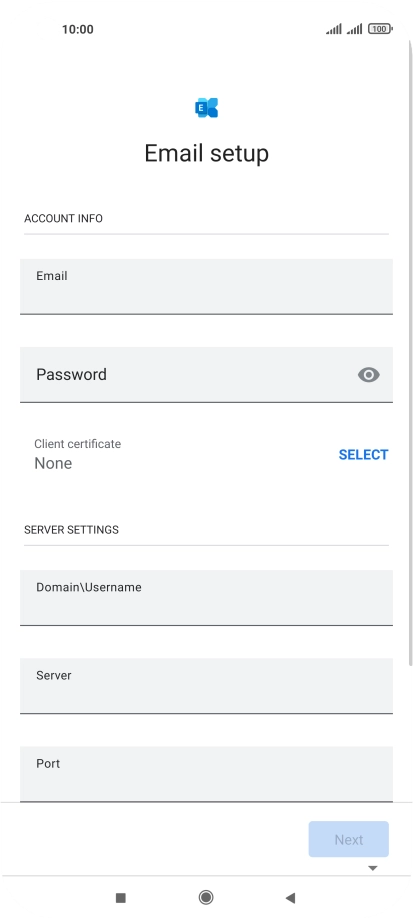Image resolution: width=413 pixels, height=919 pixels.
Task: Click the vertical scrollbar on the right
Action: pyautogui.click(x=411, y=352)
